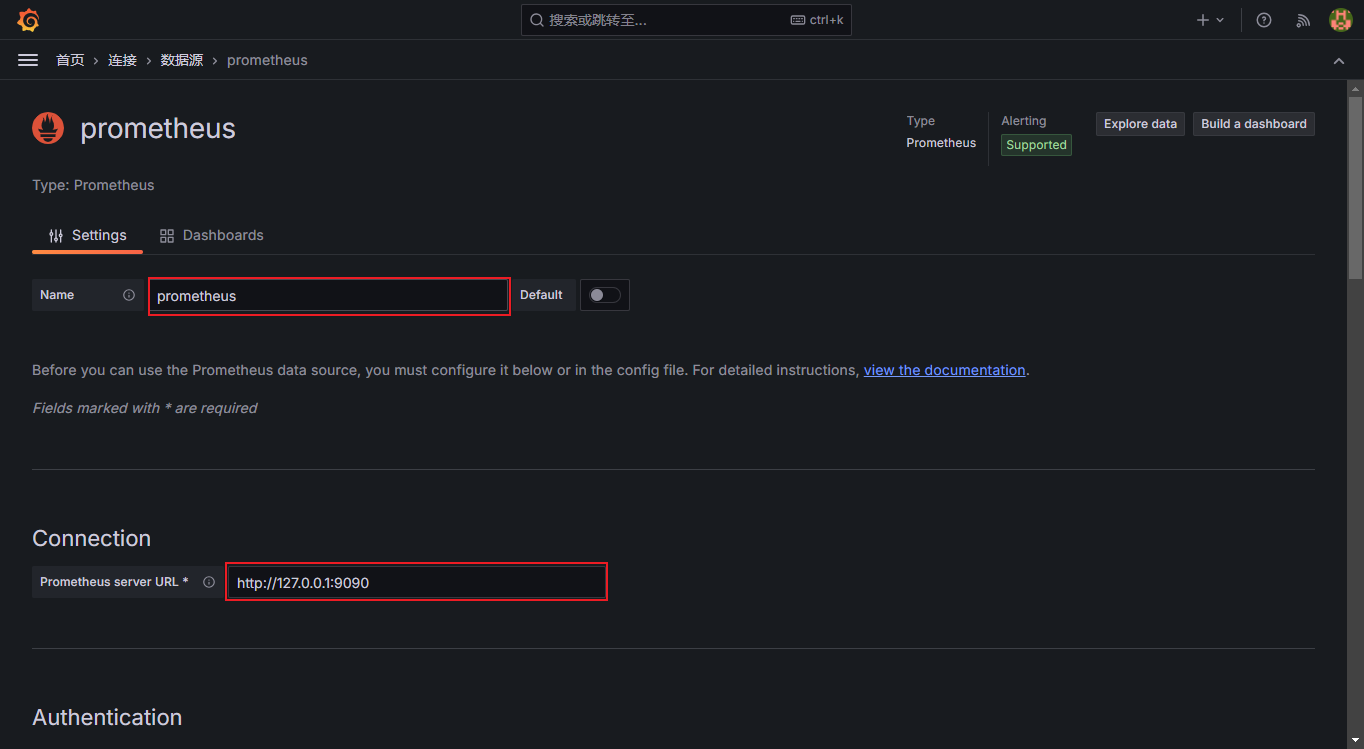Open the hamburger navigation menu
1364x749 pixels.
point(28,60)
